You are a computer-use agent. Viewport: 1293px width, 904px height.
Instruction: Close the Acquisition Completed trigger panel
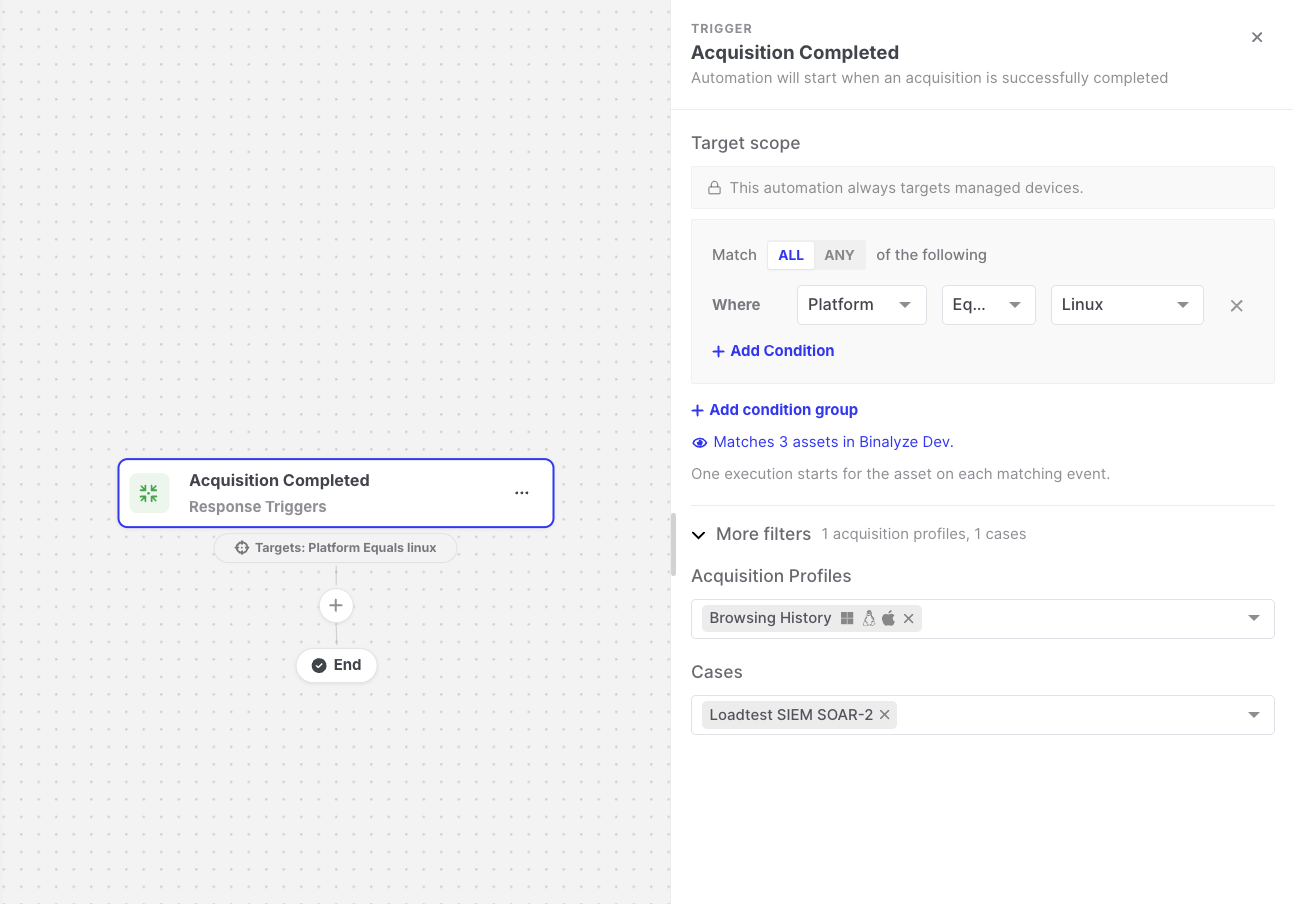pyautogui.click(x=1257, y=37)
